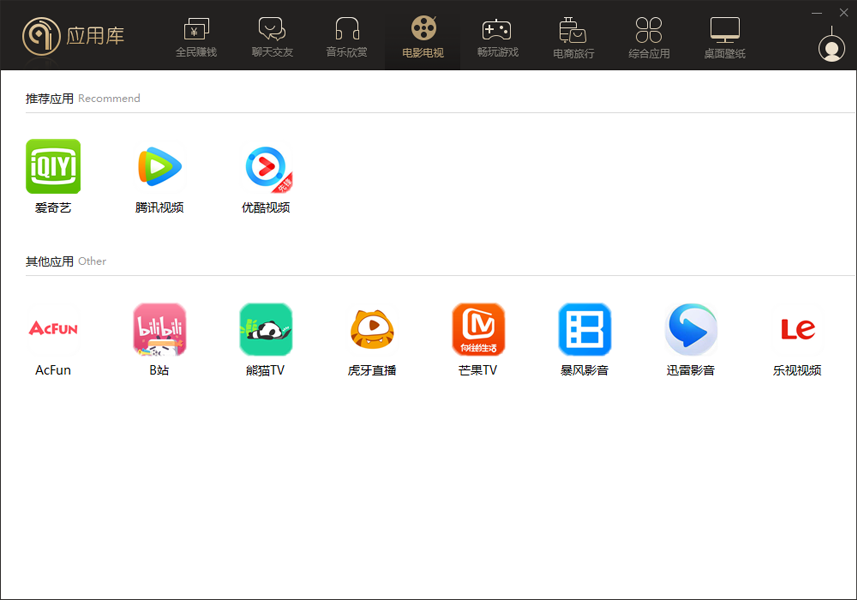The width and height of the screenshot is (857, 600).
Task: Open the 桌面壁纸 wallpaper tab
Action: click(x=725, y=37)
